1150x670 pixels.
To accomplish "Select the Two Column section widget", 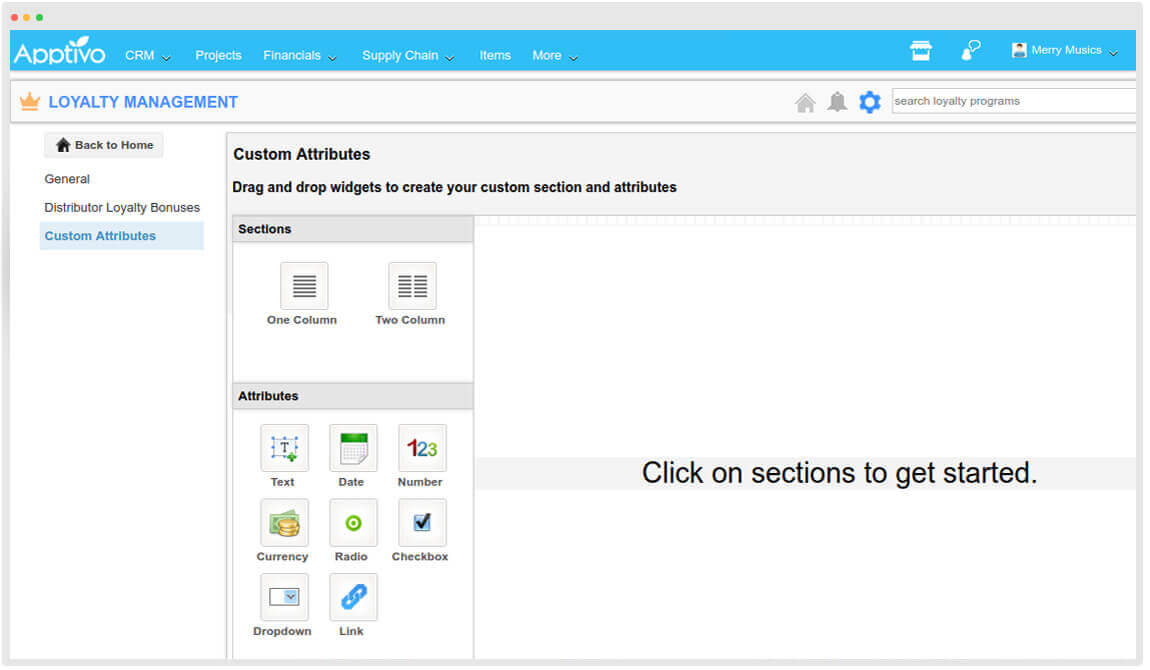I will coord(412,287).
